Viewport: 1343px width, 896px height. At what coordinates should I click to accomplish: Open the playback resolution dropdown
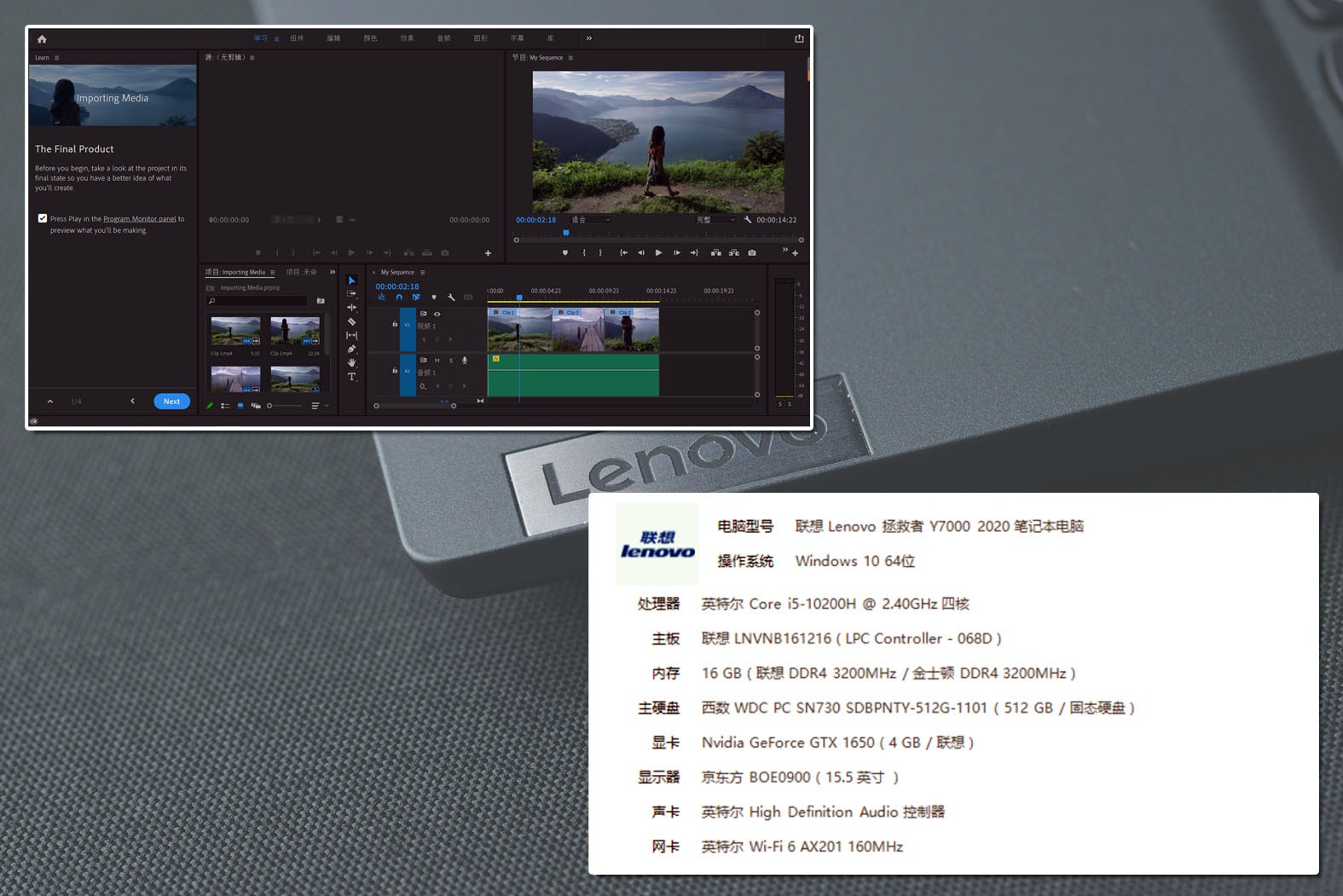715,220
